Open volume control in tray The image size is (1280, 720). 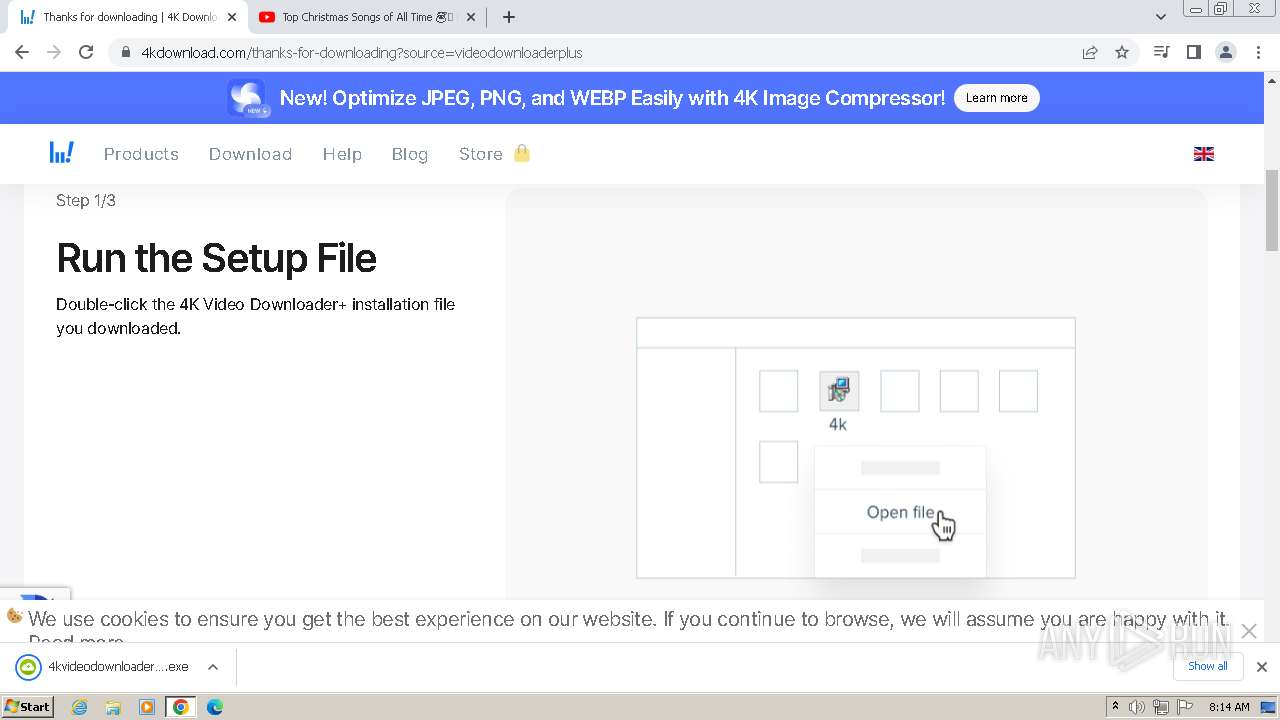(x=1137, y=707)
